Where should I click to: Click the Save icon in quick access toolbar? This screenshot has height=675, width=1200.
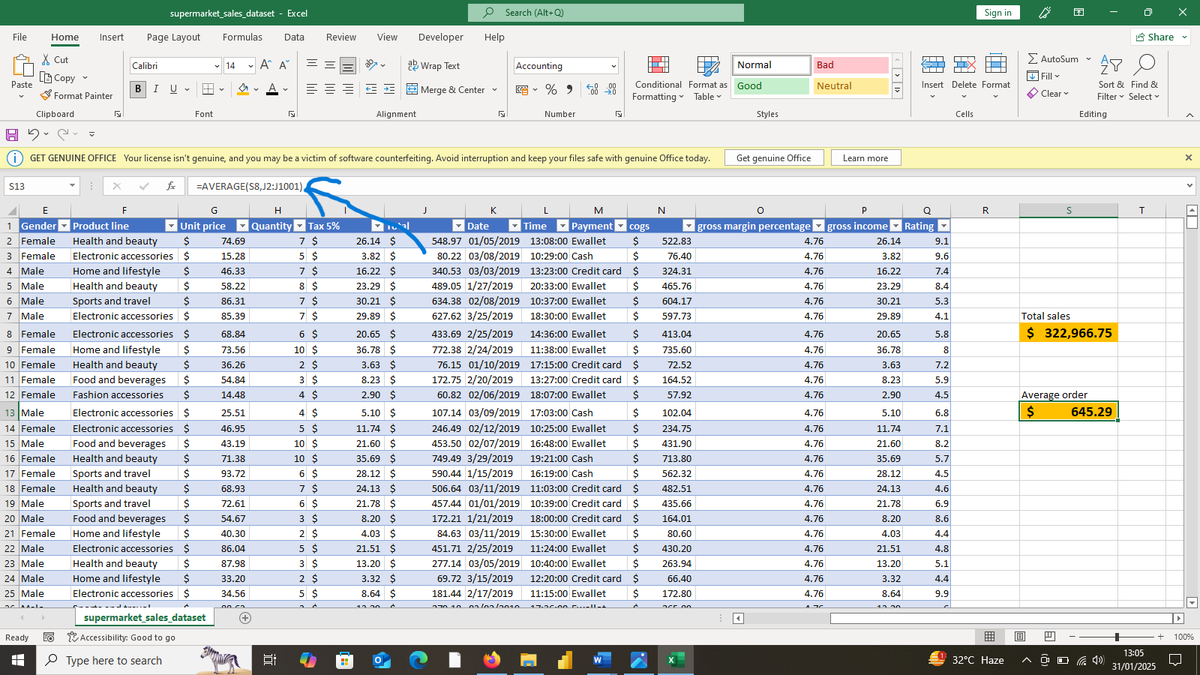point(11,133)
